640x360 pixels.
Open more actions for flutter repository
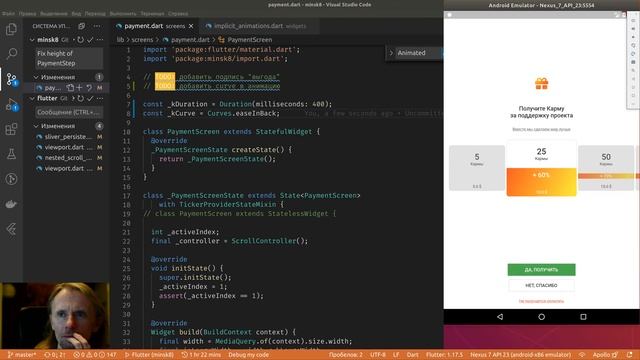100,98
